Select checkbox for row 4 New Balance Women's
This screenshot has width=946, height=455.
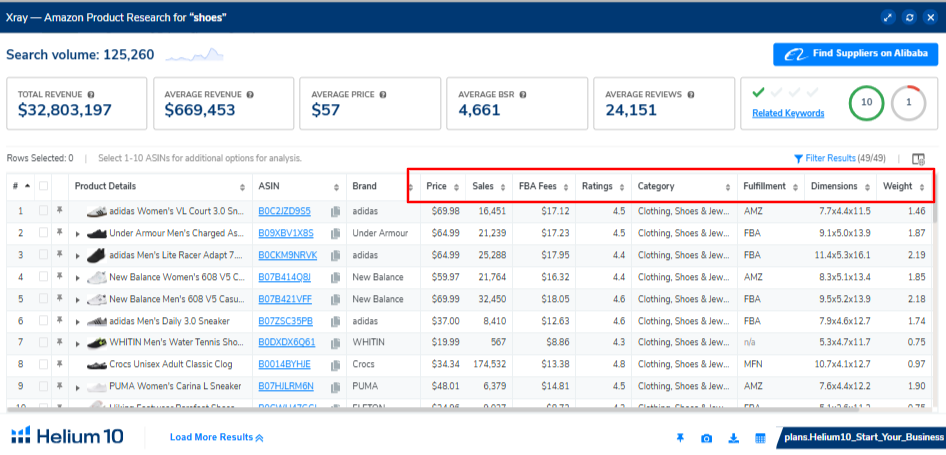click(43, 277)
